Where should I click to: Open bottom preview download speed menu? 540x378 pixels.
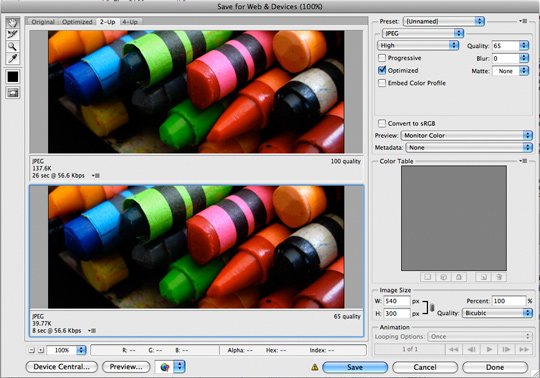click(91, 330)
